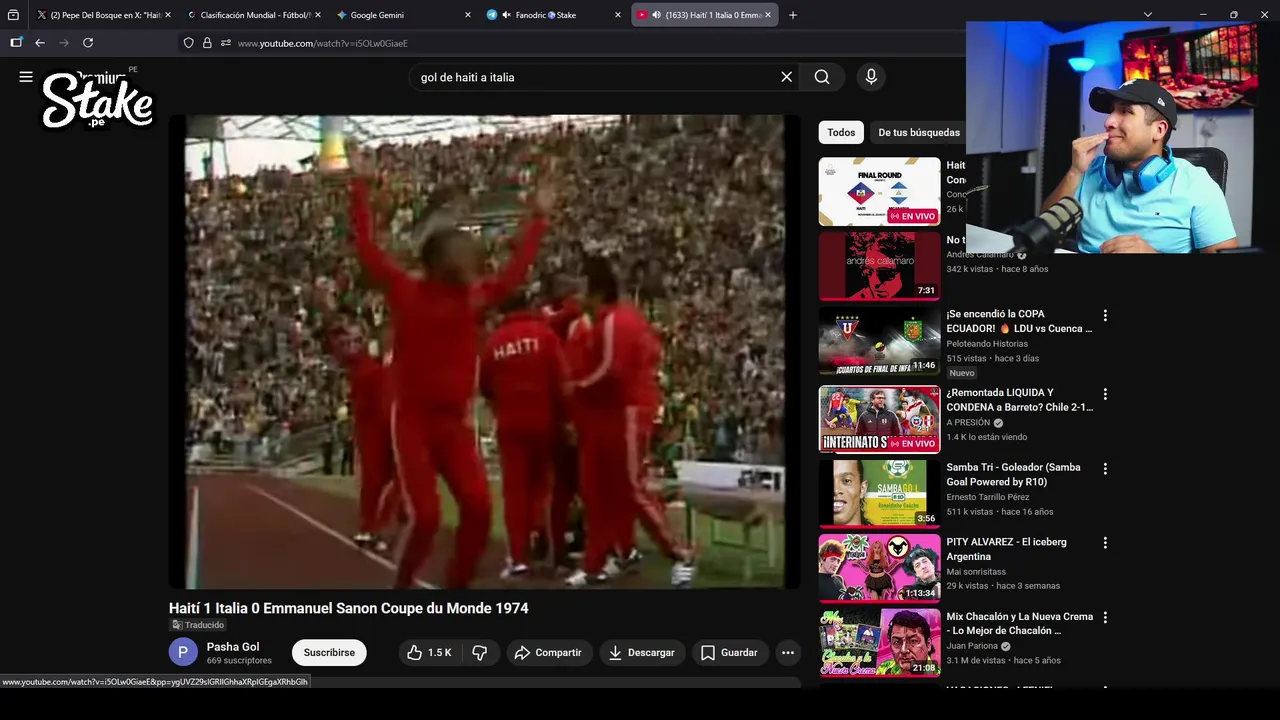1280x720 pixels.
Task: Close the Haití 1 Italia 0 YouTube tab
Action: point(768,15)
